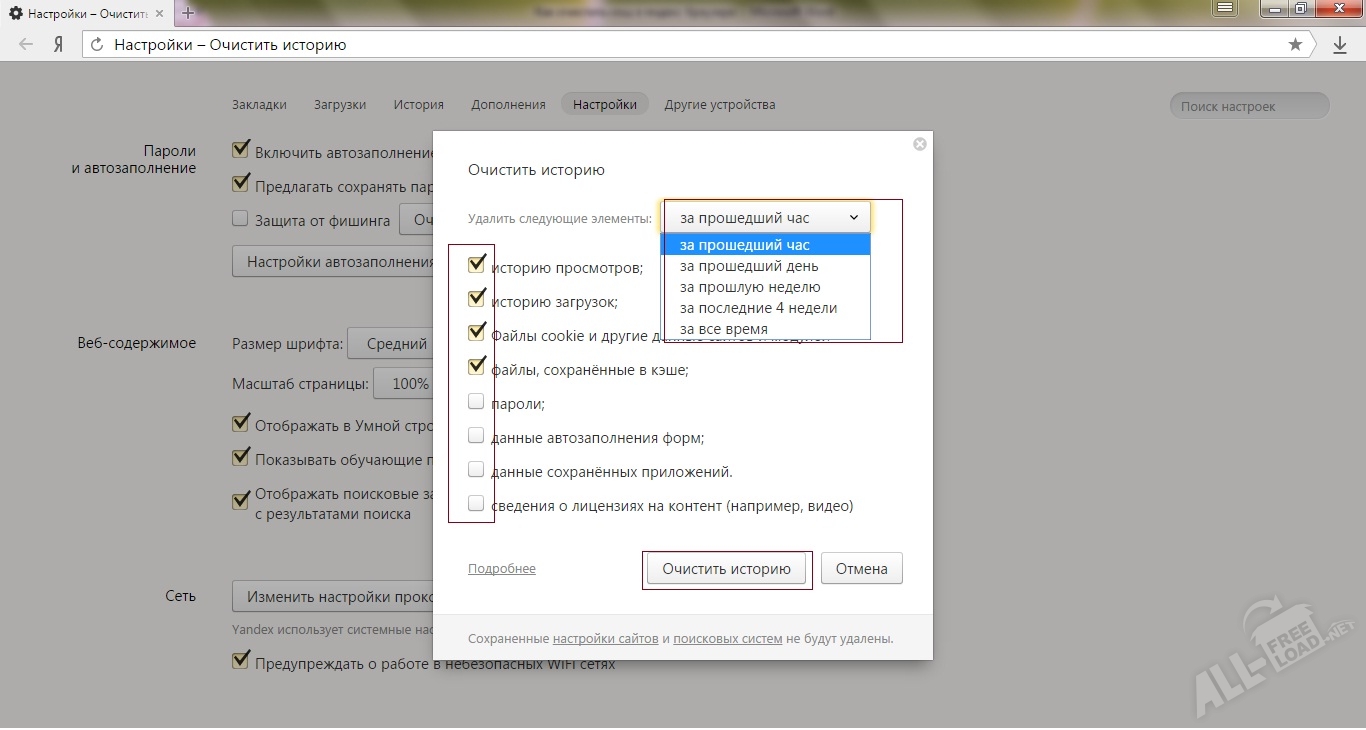Check 'данные автозаполнения форм' checkbox

click(476, 436)
